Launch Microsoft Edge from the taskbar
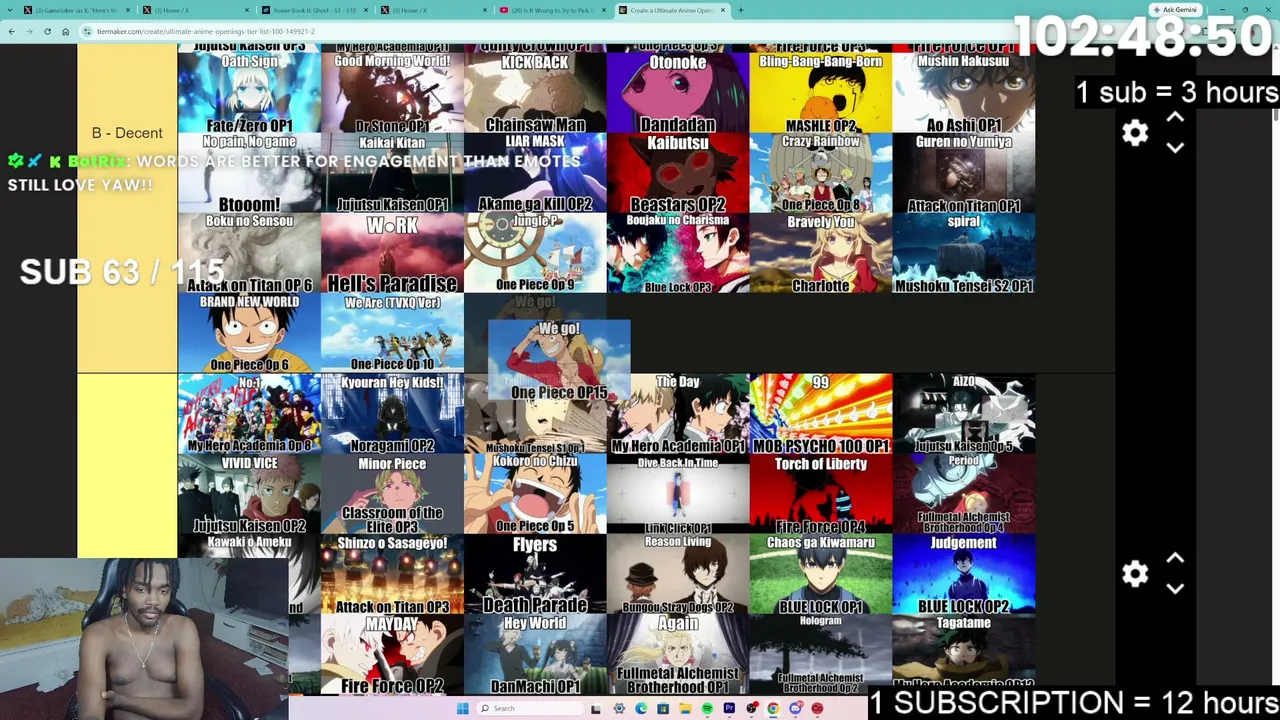 click(x=641, y=709)
